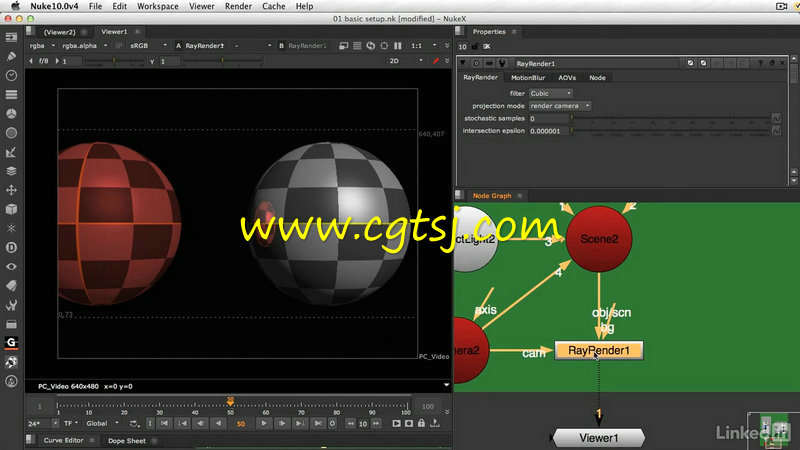Open the Particles nodes icon
800x450 pixels.
pos(11,228)
